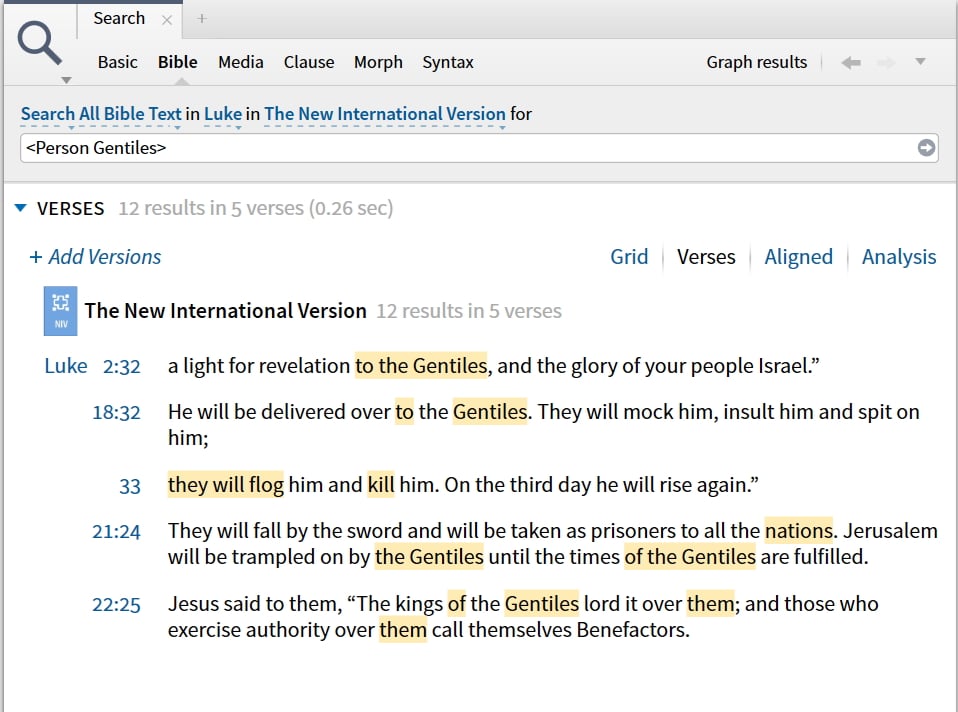Run search with the arrow button in query box

[x=926, y=148]
